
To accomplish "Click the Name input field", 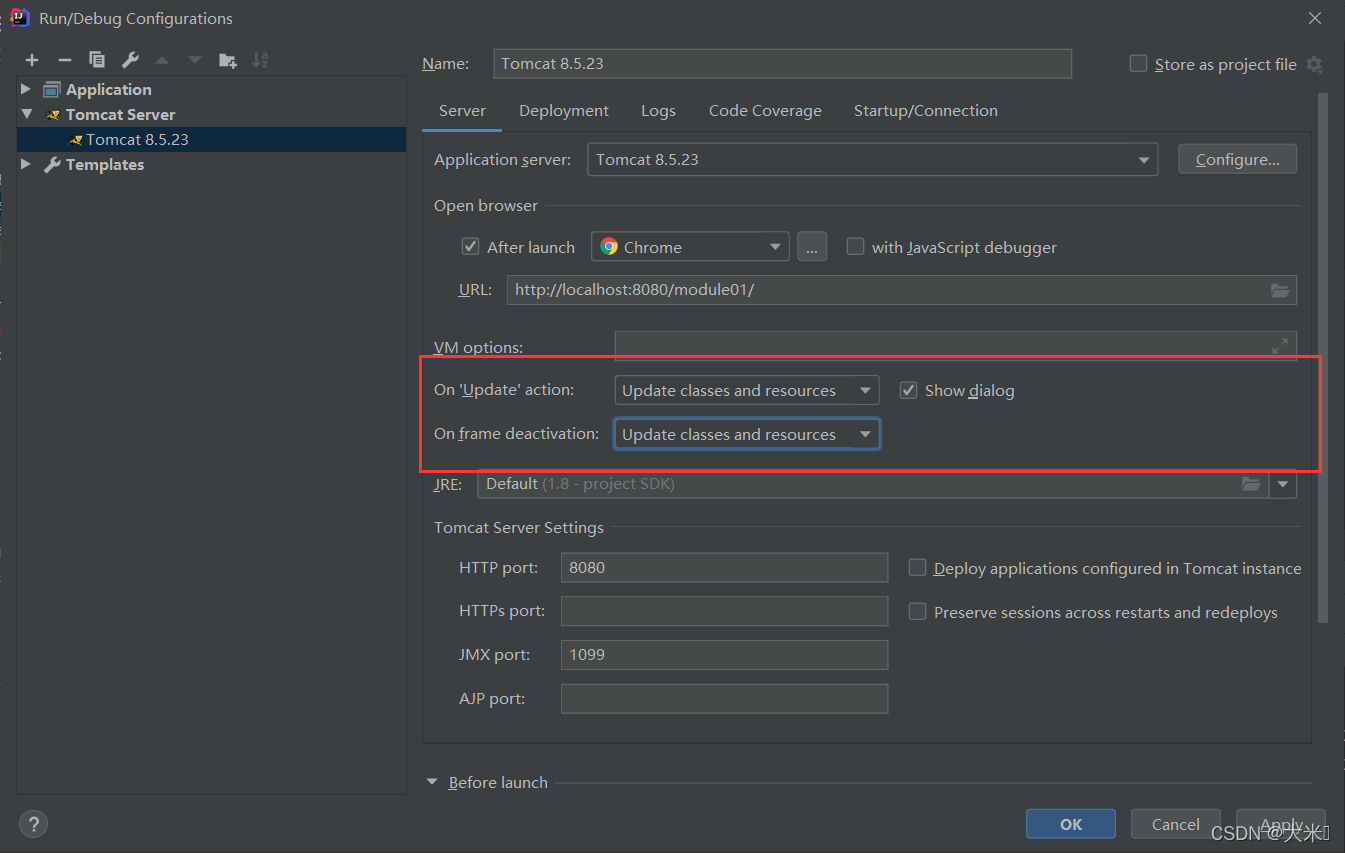I will point(782,63).
